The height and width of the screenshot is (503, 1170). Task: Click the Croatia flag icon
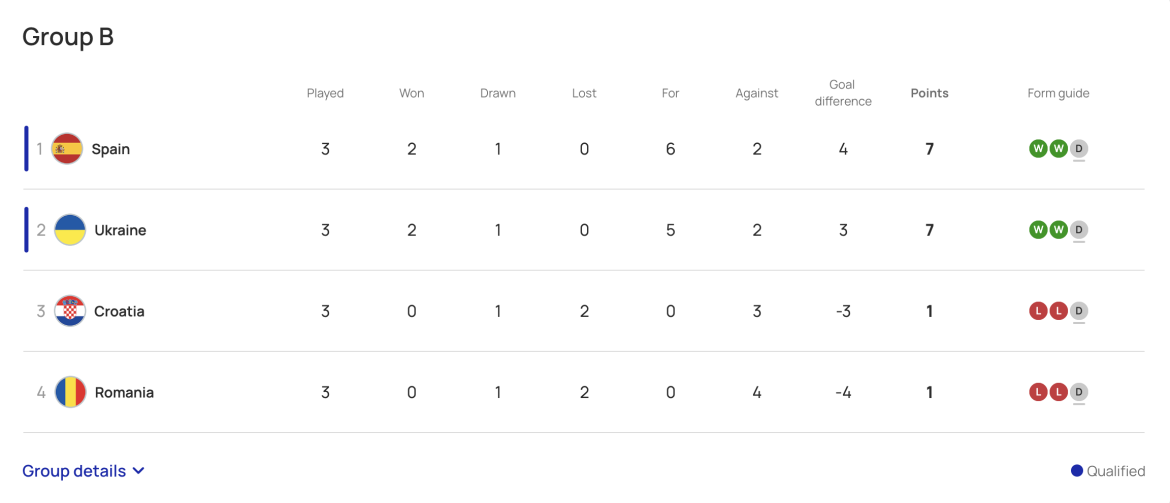[70, 311]
